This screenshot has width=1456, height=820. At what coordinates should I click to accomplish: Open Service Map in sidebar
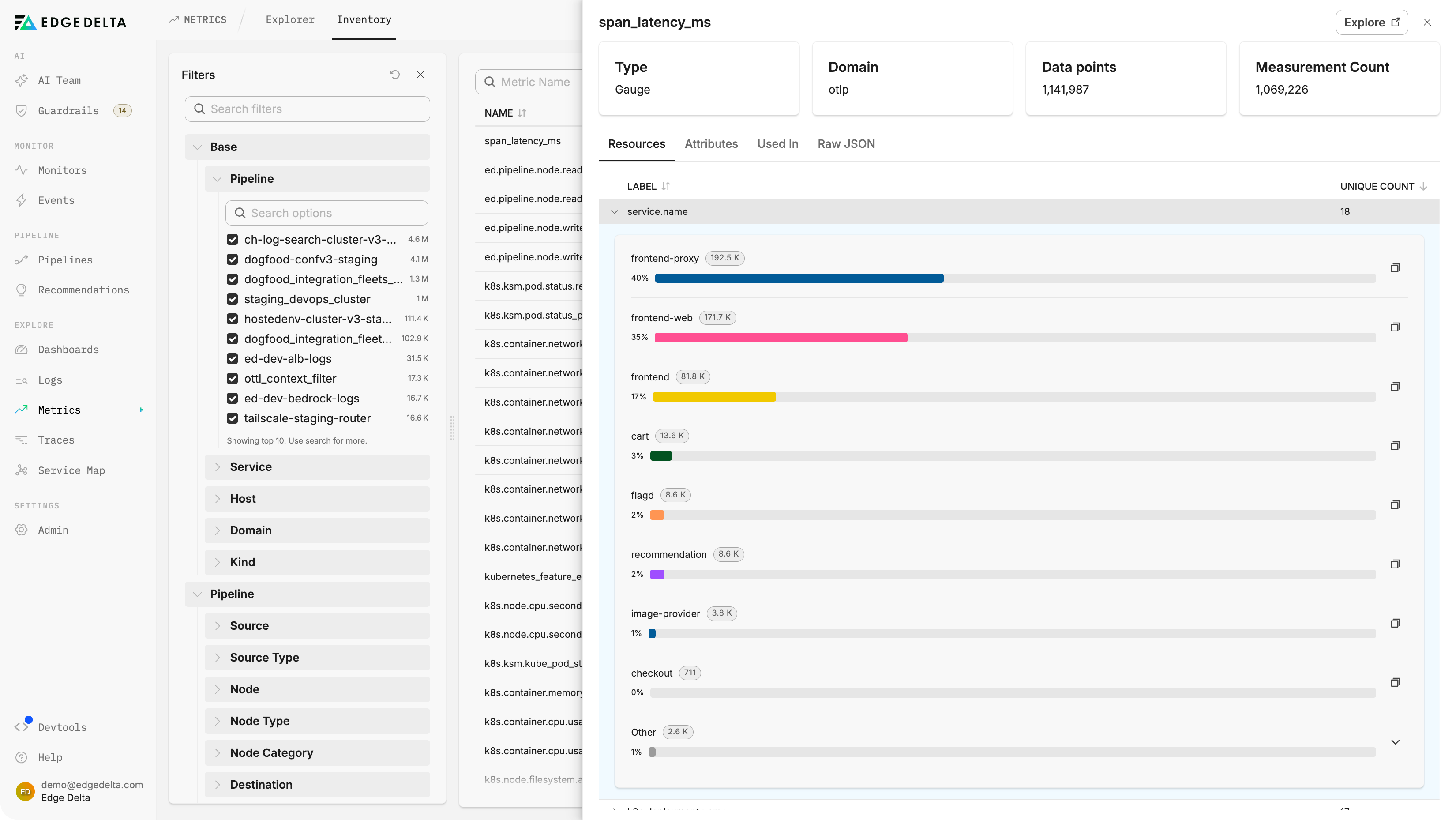71,470
